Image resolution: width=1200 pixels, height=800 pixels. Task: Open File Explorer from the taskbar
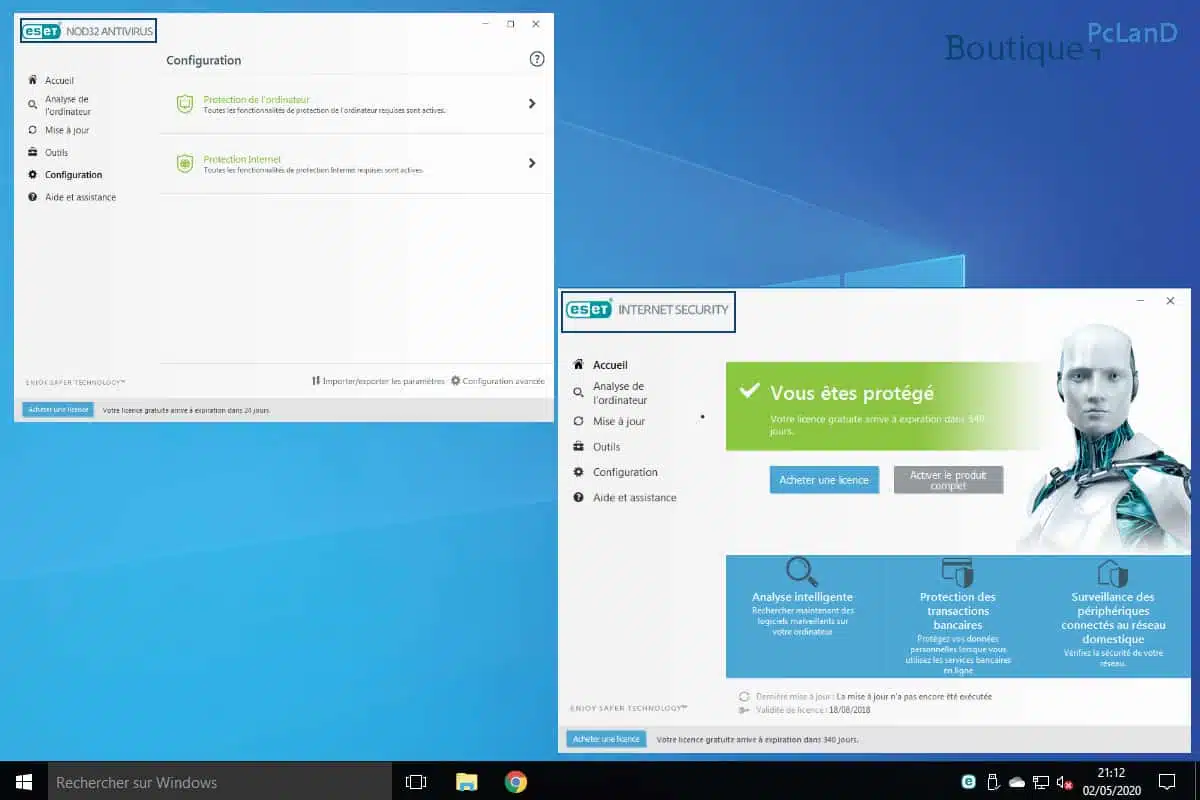pos(467,782)
